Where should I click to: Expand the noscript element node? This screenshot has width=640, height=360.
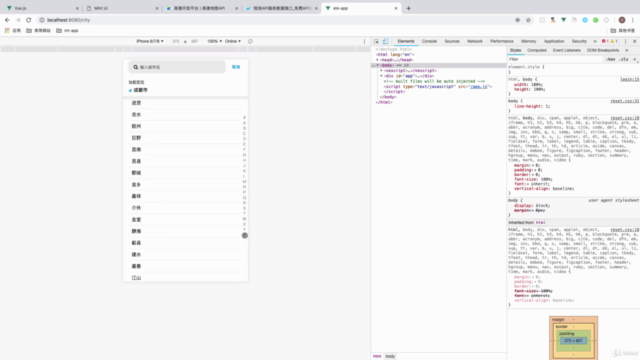pos(381,71)
